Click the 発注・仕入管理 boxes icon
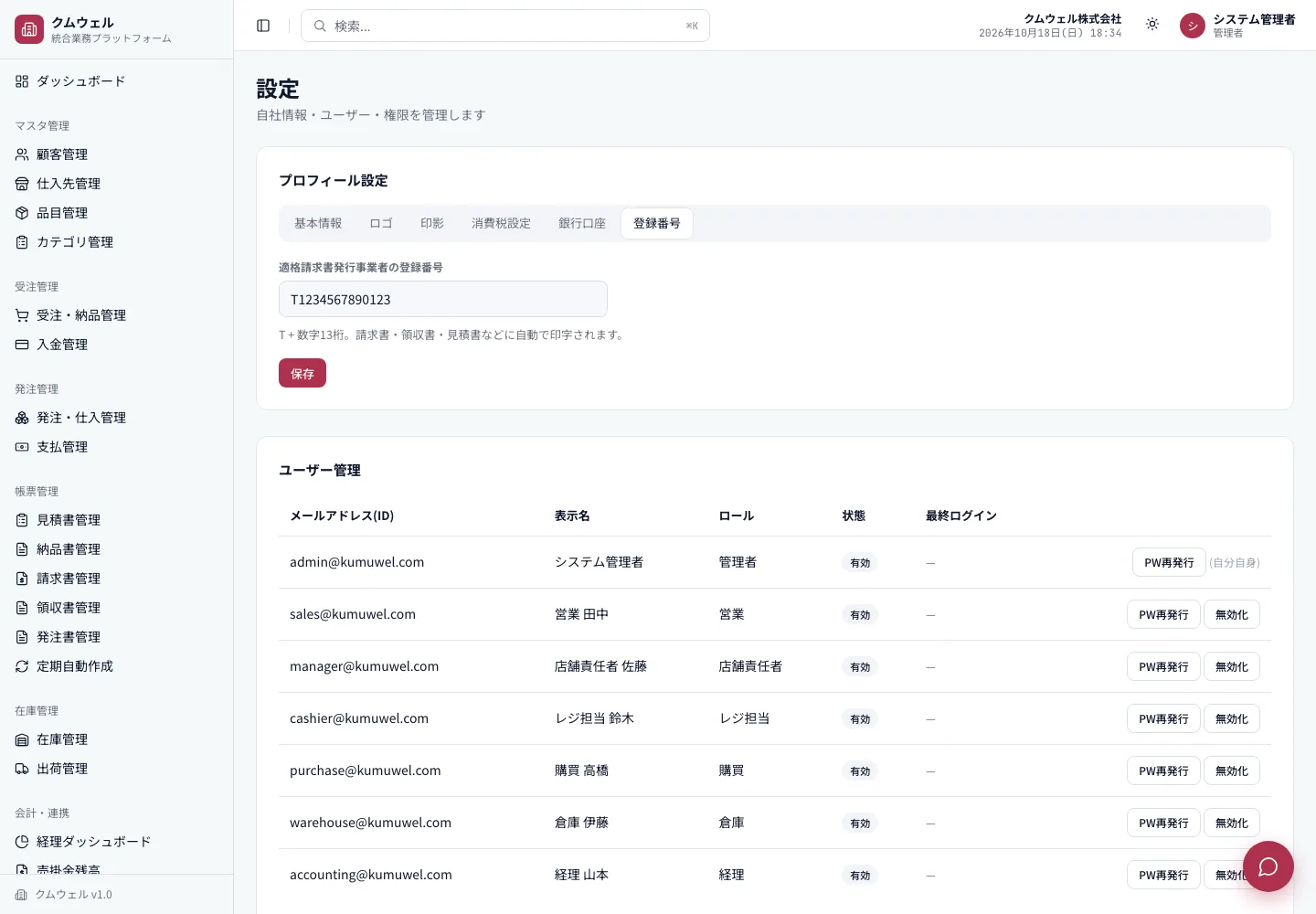This screenshot has width=1316, height=914. tap(22, 418)
